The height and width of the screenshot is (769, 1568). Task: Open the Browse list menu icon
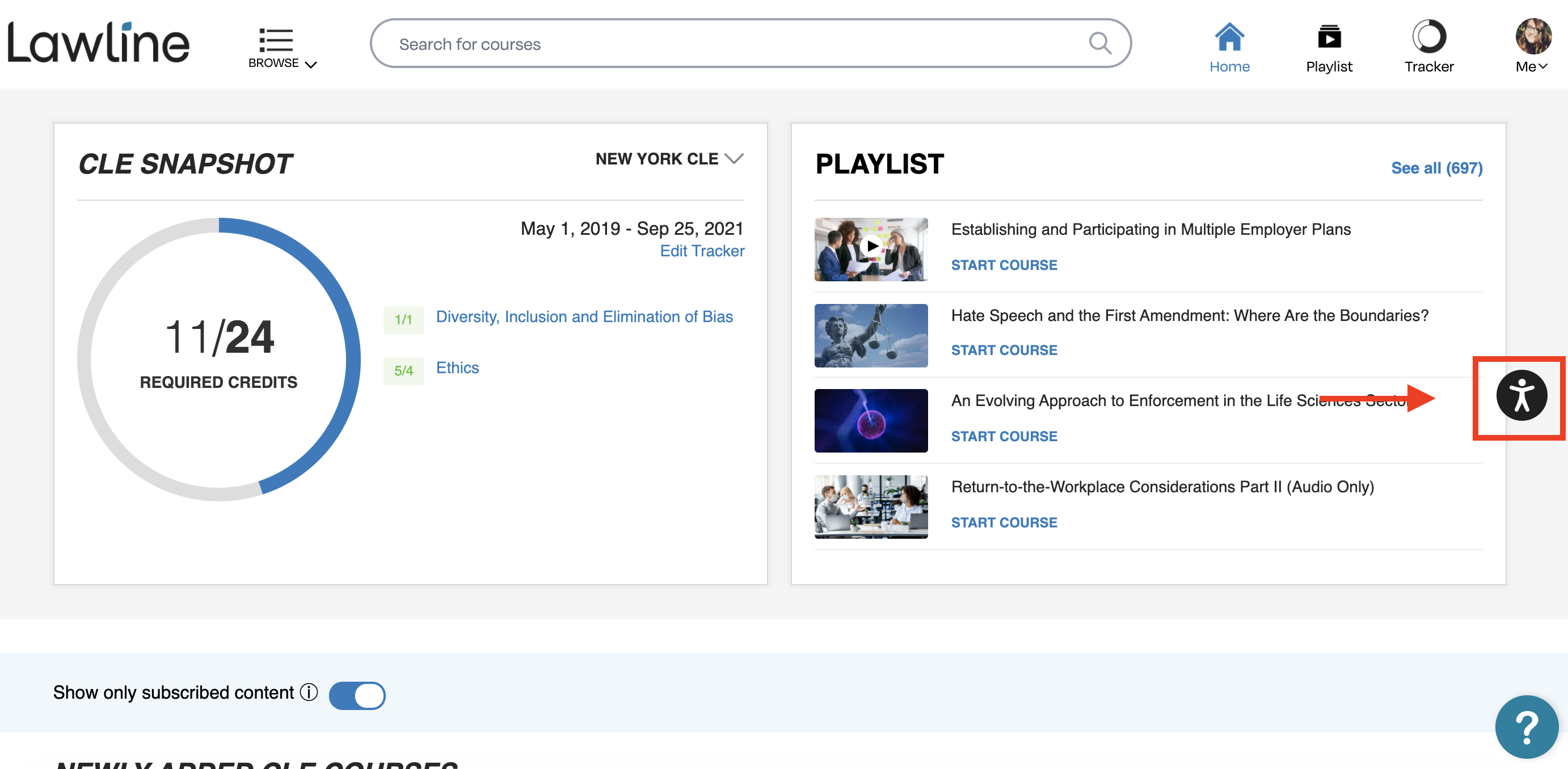click(x=276, y=40)
